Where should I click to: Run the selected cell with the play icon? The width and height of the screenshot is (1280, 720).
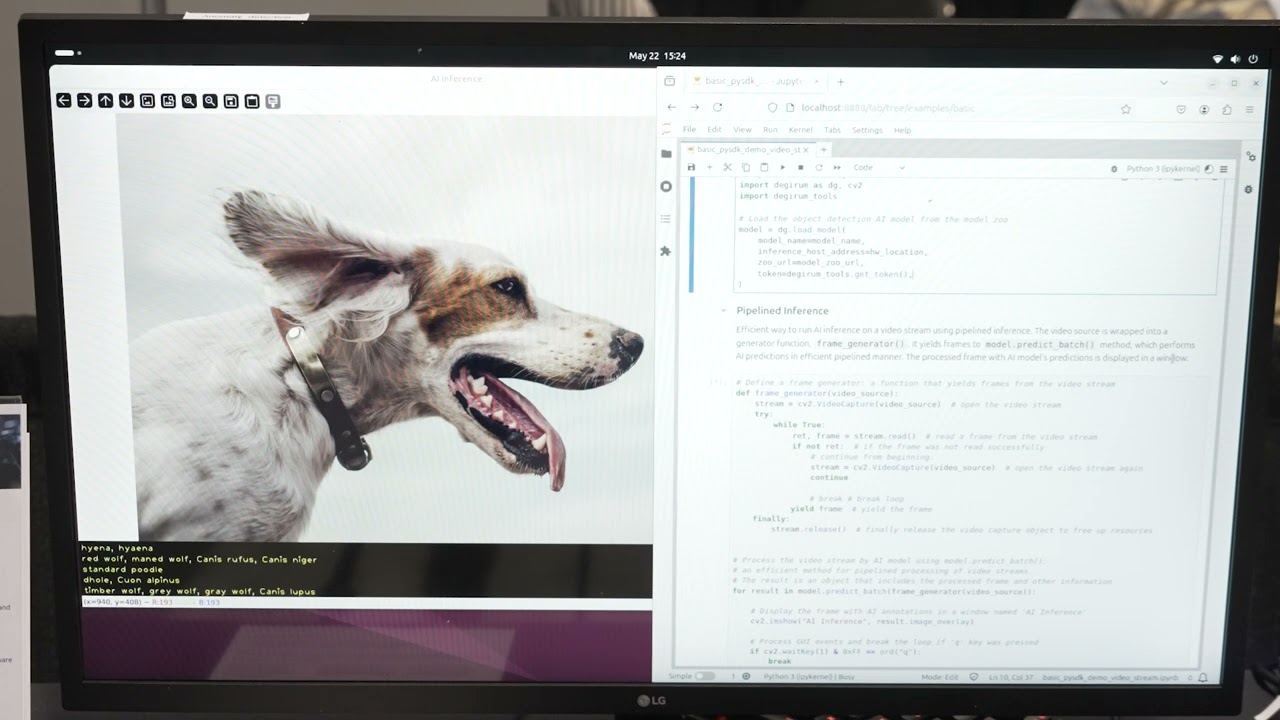pyautogui.click(x=782, y=168)
